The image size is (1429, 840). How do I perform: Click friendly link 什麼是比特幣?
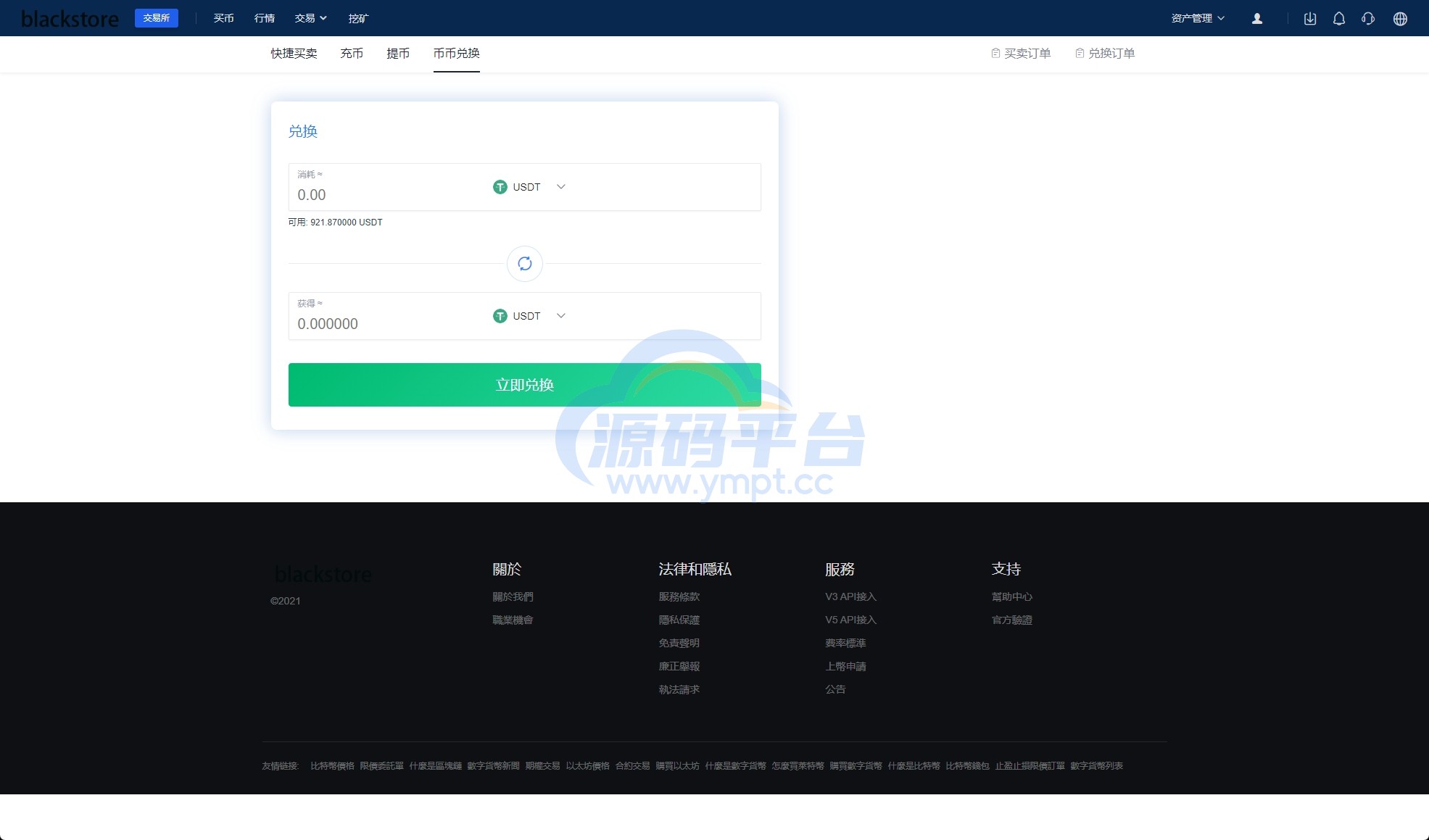pyautogui.click(x=914, y=766)
